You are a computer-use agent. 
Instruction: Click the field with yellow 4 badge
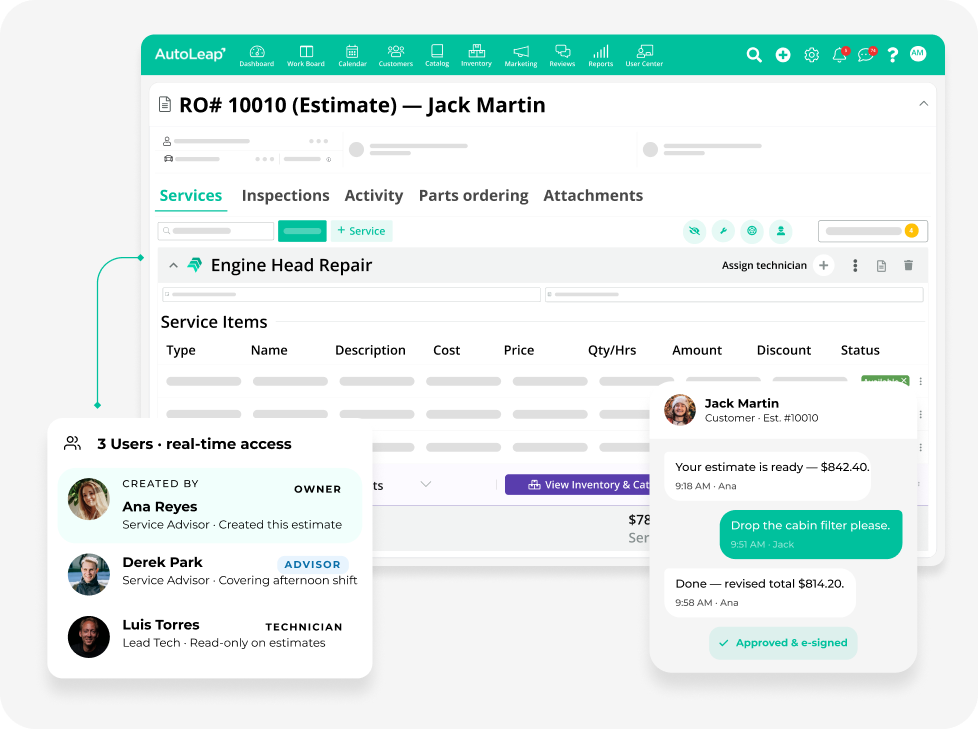tap(873, 231)
